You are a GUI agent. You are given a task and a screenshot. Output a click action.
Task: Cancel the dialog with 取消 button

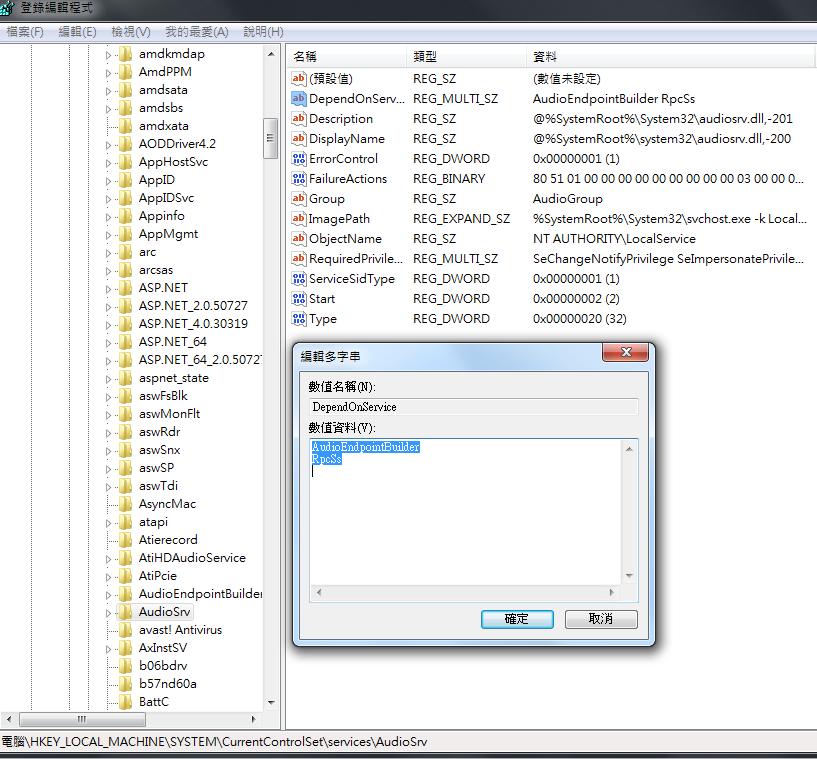[x=601, y=619]
